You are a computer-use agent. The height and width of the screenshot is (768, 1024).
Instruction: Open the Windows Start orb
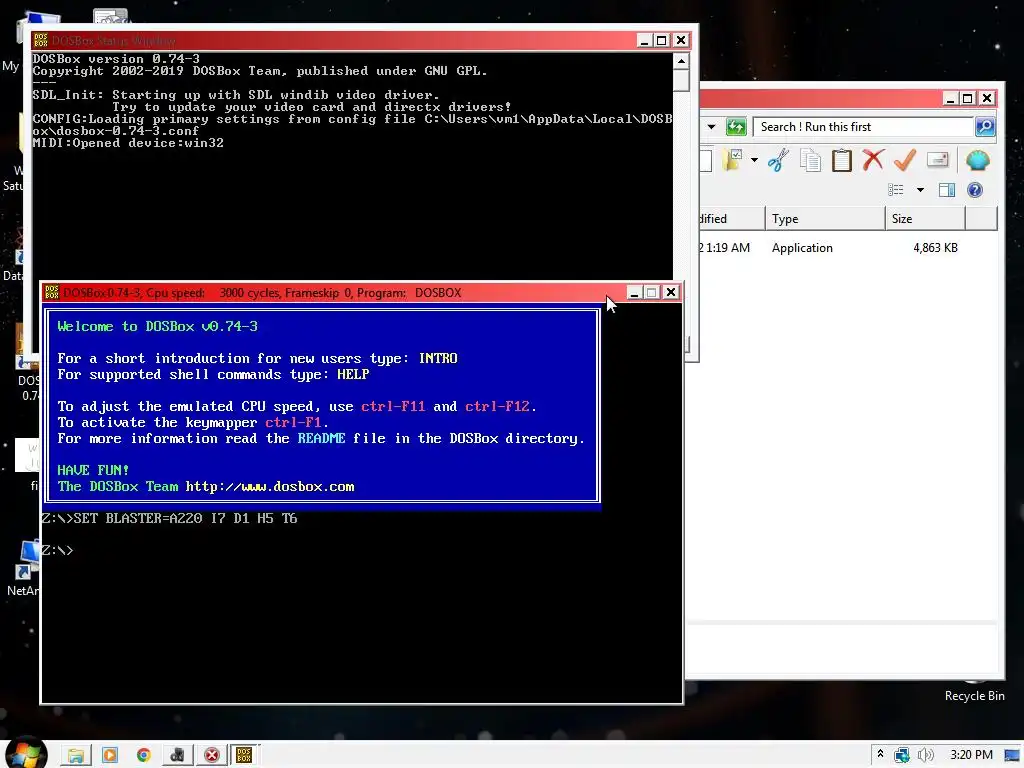point(25,754)
